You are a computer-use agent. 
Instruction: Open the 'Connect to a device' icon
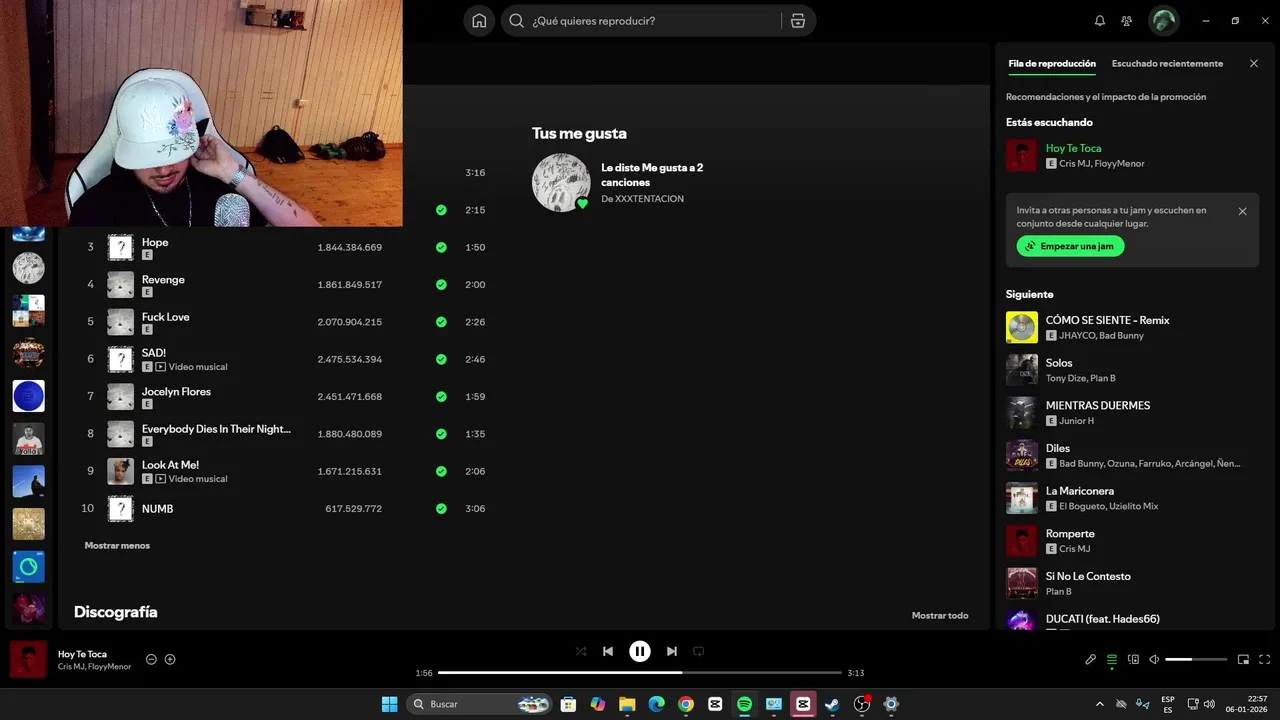(1133, 660)
